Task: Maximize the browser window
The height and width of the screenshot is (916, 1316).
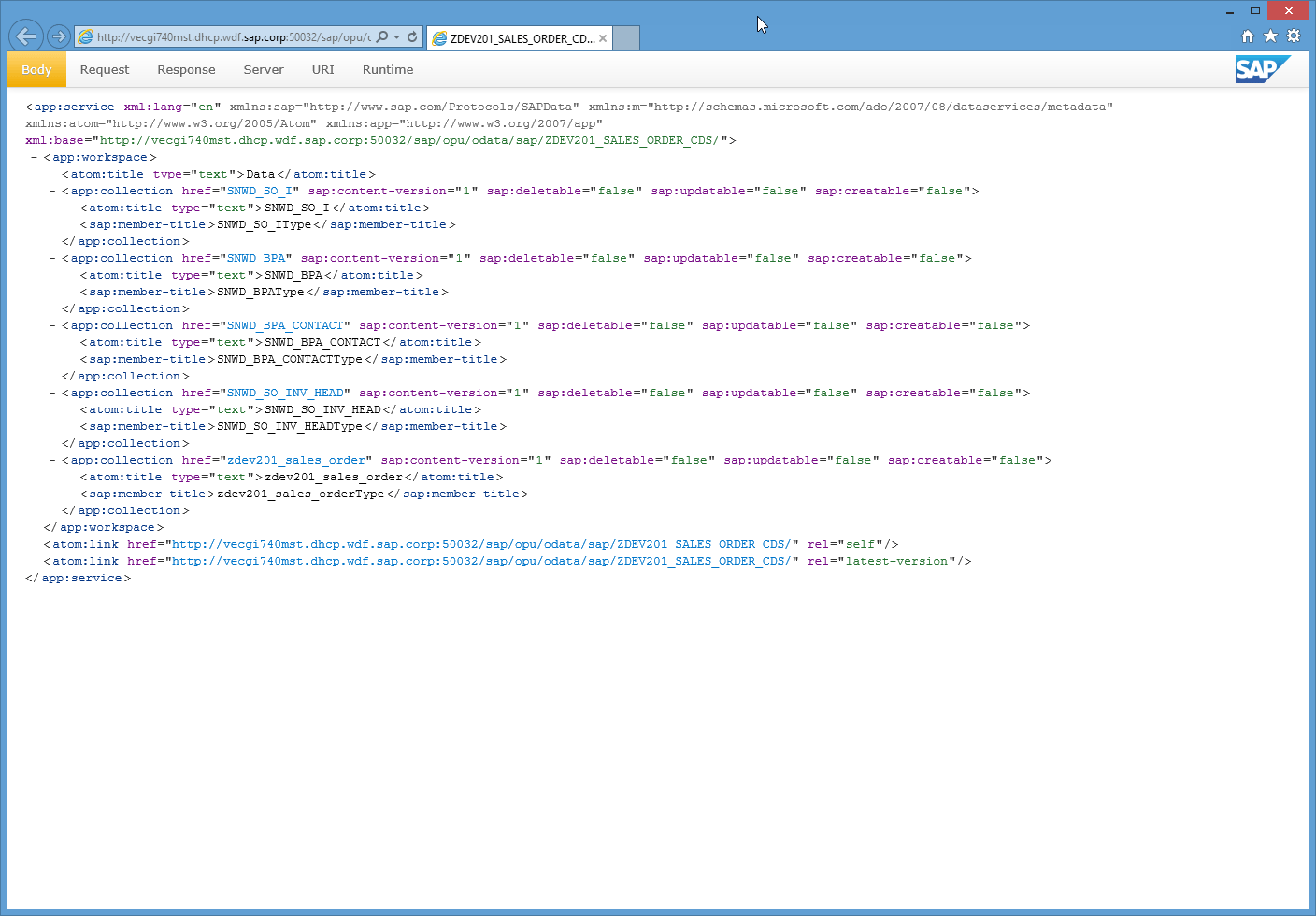Action: click(x=1255, y=11)
